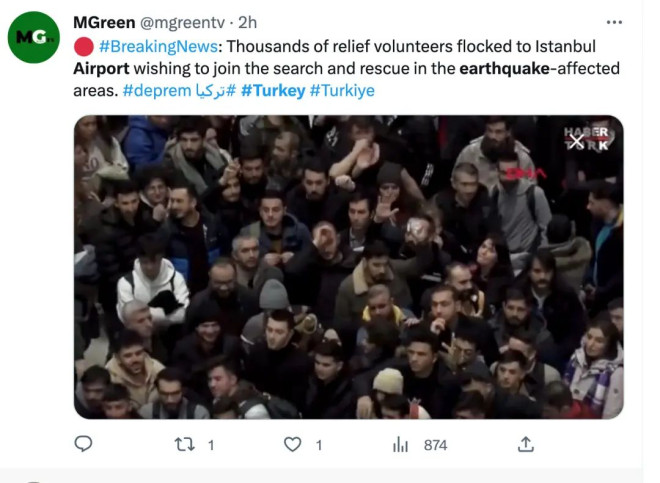The height and width of the screenshot is (483, 660).
Task: Like the tweet with heart icon
Action: (x=293, y=445)
